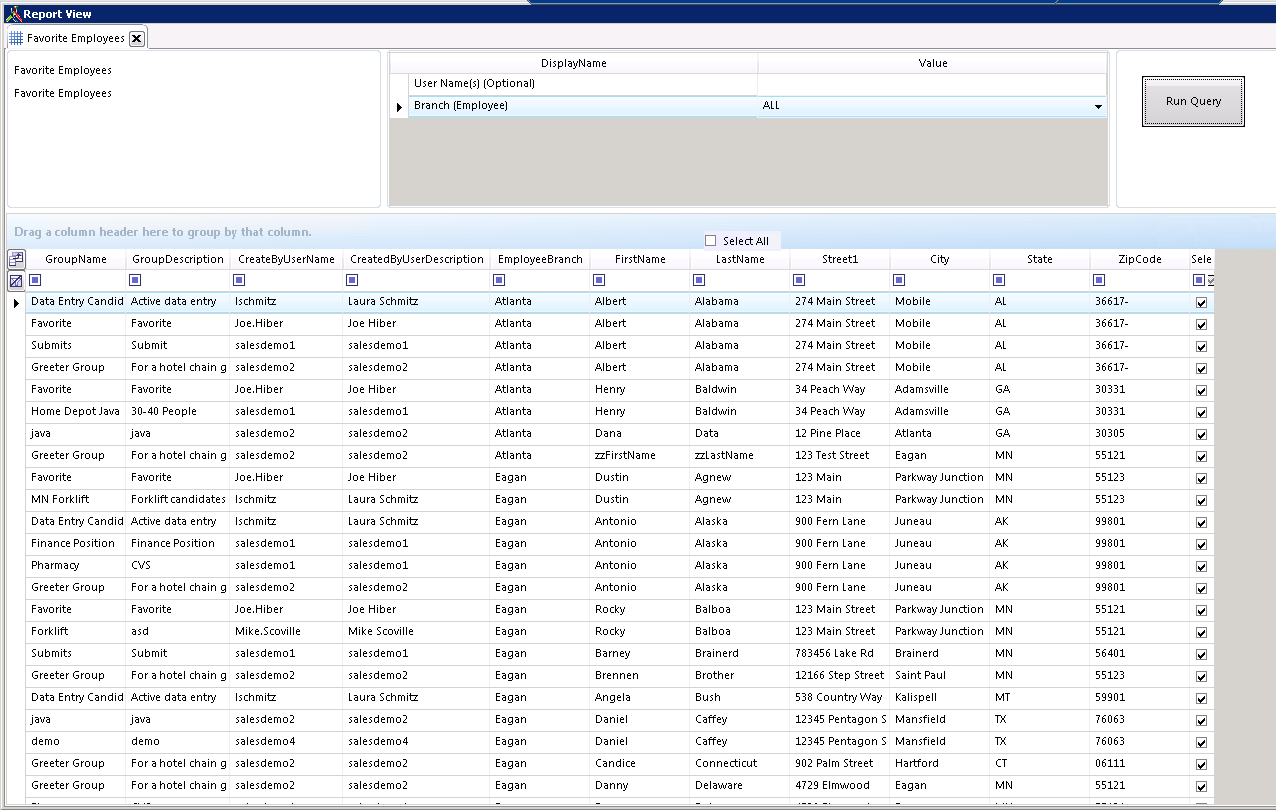Uncheck the Home Depot Java row checkbox
1276x810 pixels.
(x=1201, y=412)
